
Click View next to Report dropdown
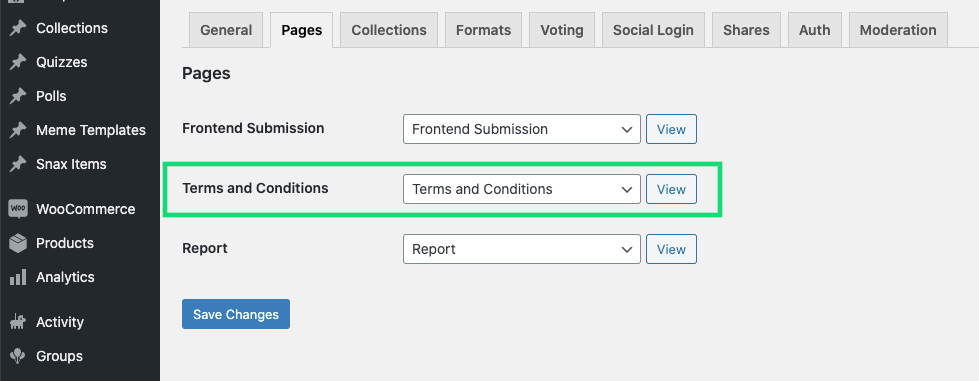click(x=671, y=249)
